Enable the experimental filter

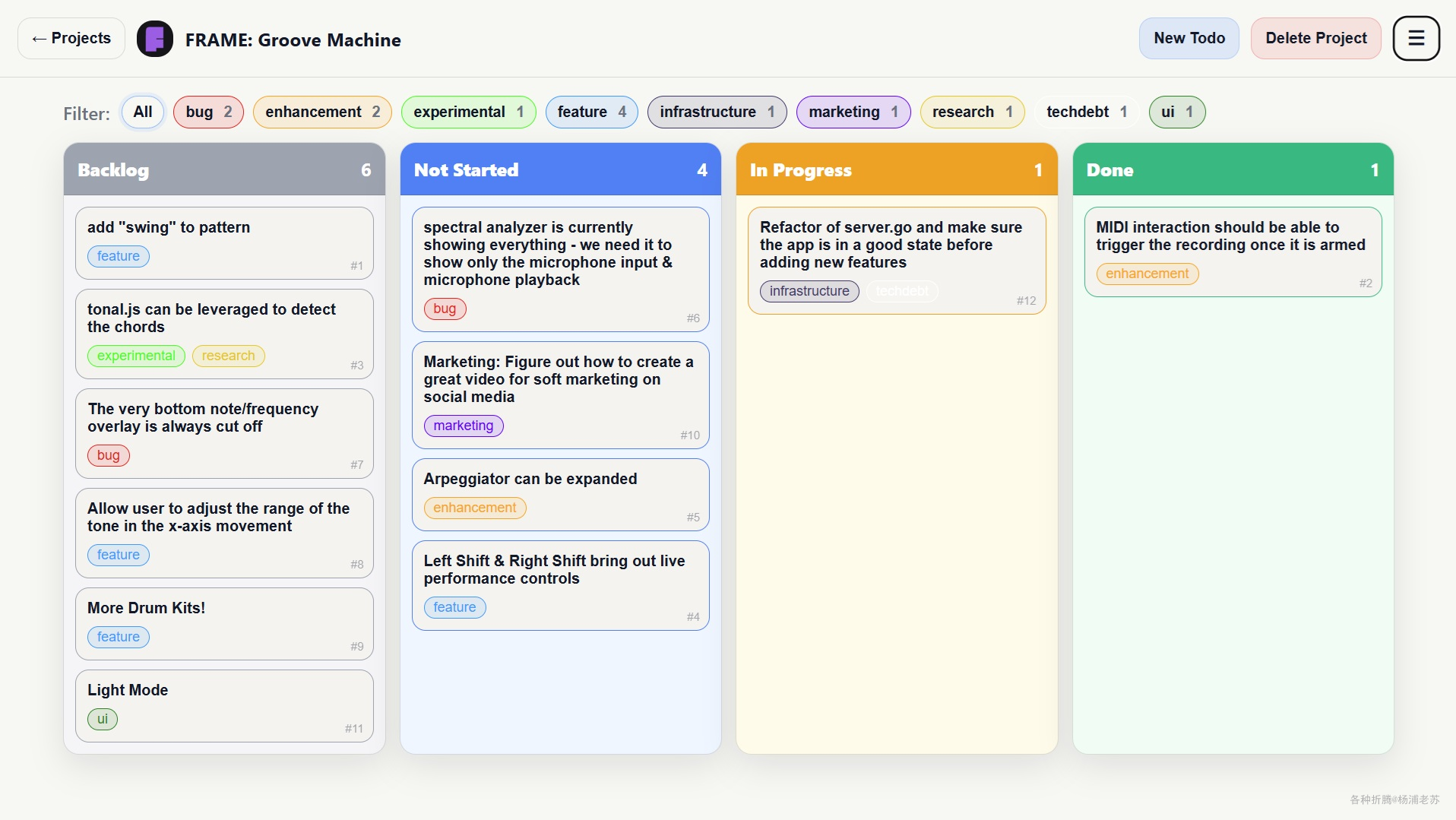tap(468, 112)
